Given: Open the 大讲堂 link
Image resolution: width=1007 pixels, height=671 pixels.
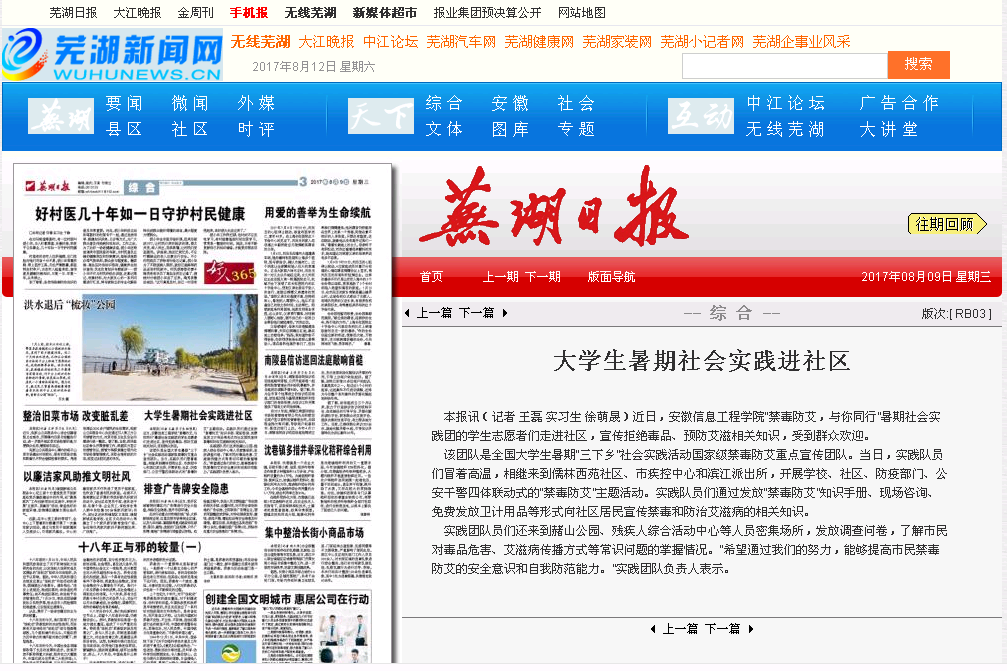Looking at the screenshot, I should pyautogui.click(x=889, y=129).
